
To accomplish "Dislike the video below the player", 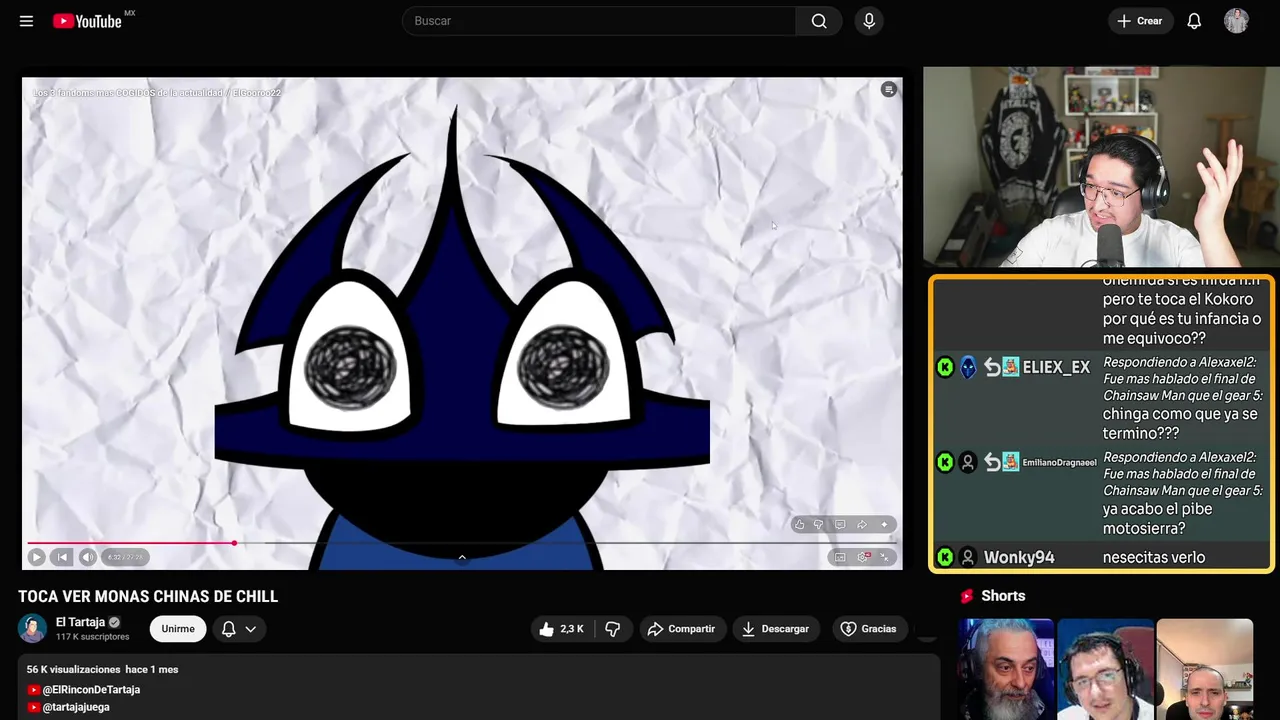I will point(613,629).
